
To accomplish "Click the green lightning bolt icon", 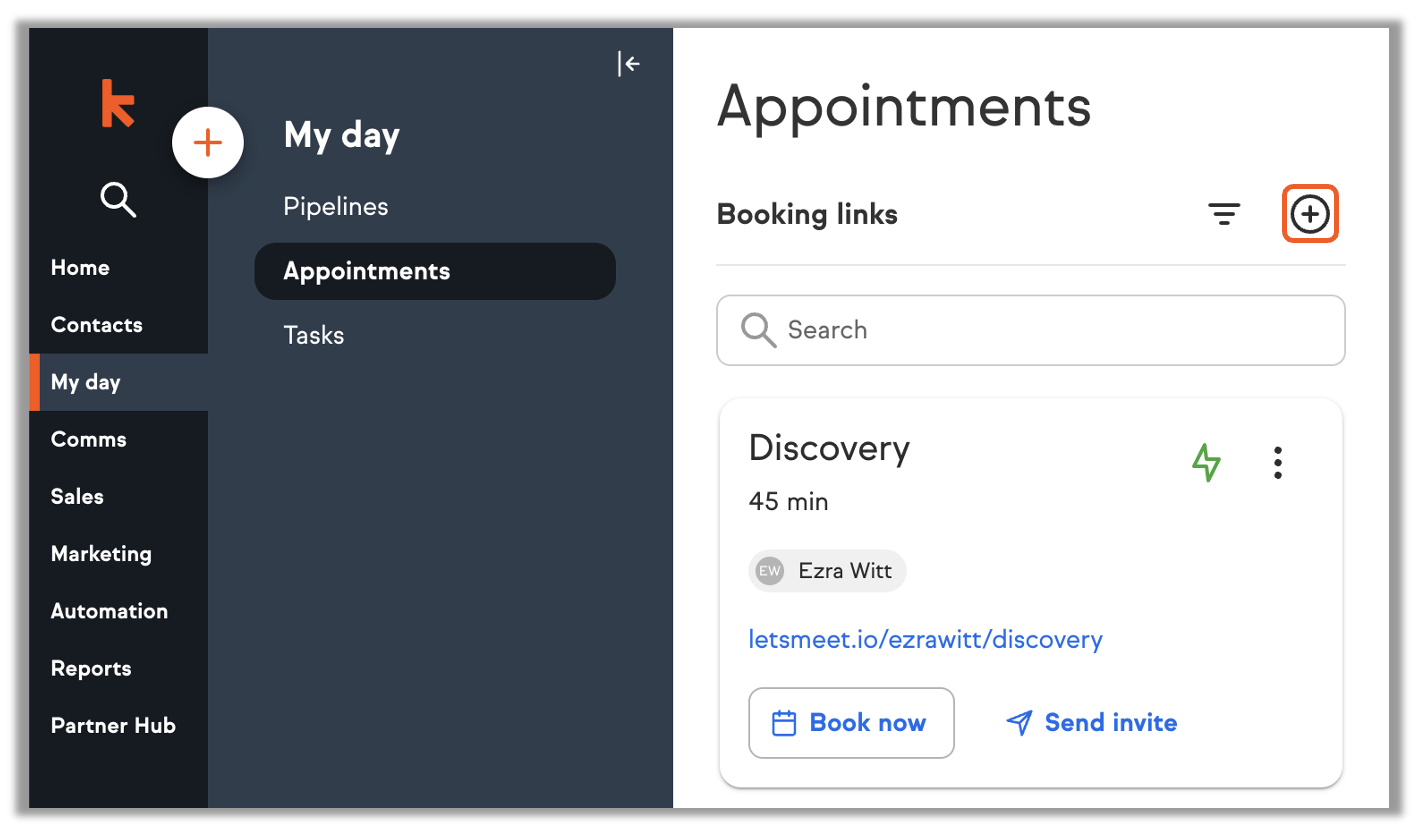I will pos(1207,462).
